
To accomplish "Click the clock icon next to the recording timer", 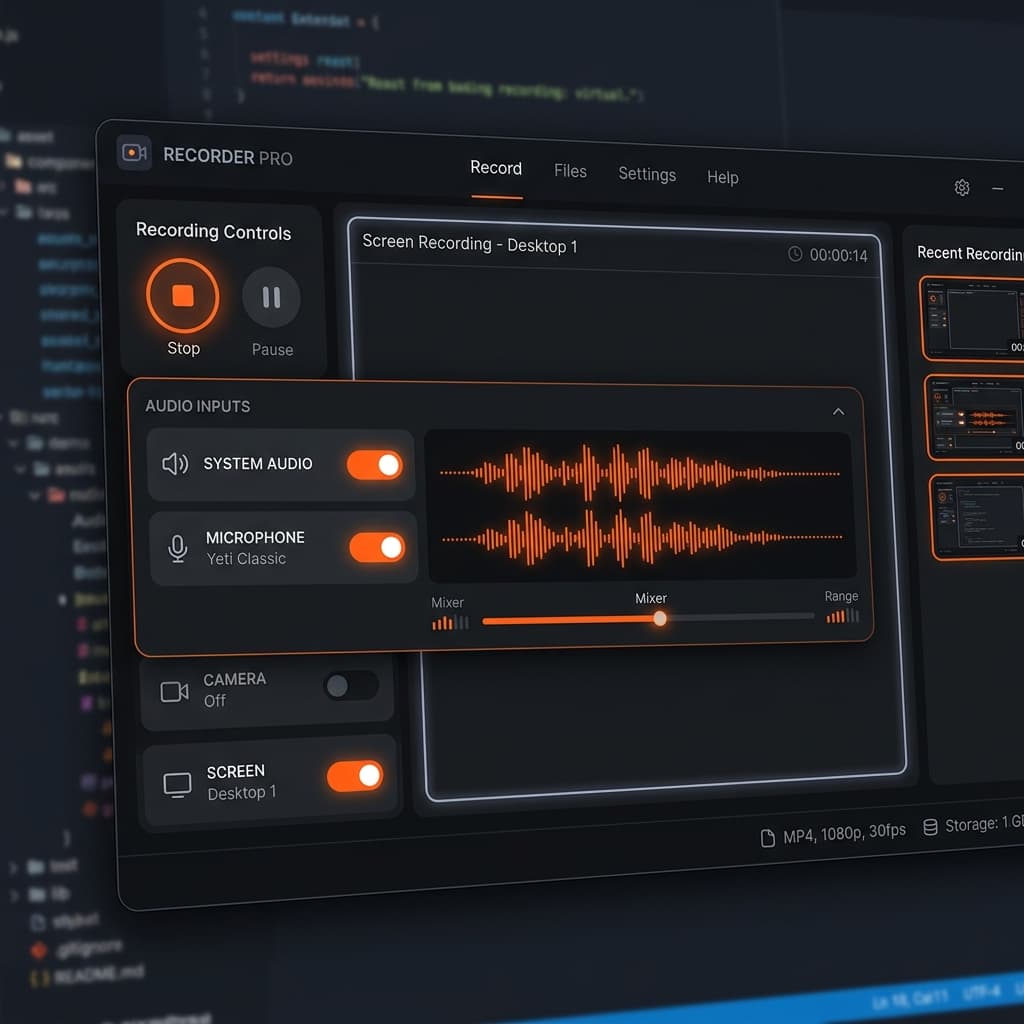I will click(795, 255).
